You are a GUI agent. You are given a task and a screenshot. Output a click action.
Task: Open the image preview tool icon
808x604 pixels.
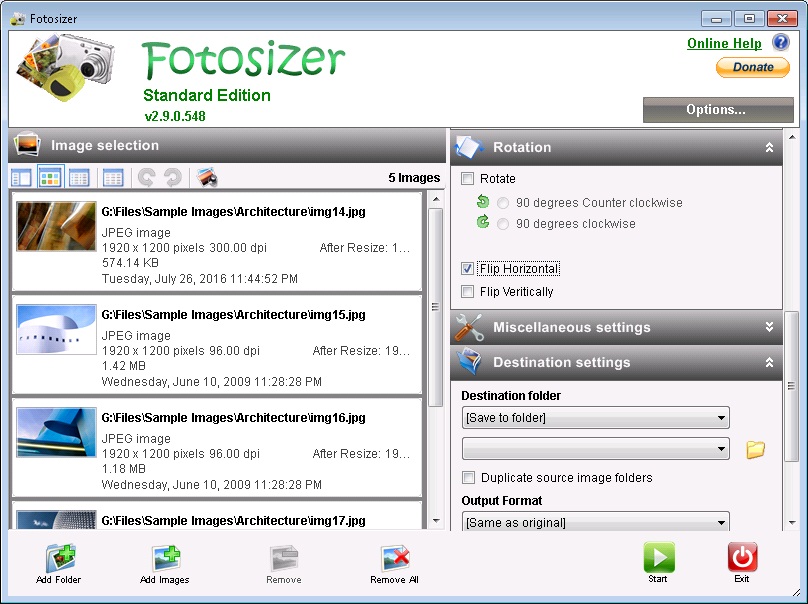[x=208, y=176]
